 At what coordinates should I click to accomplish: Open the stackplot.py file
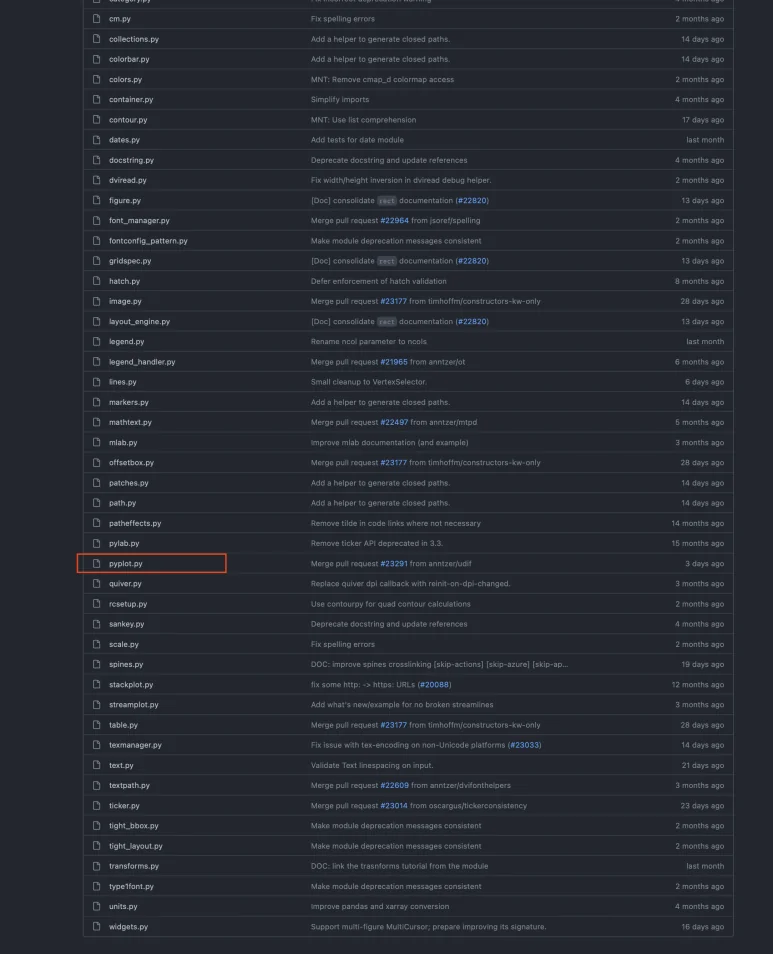click(133, 685)
